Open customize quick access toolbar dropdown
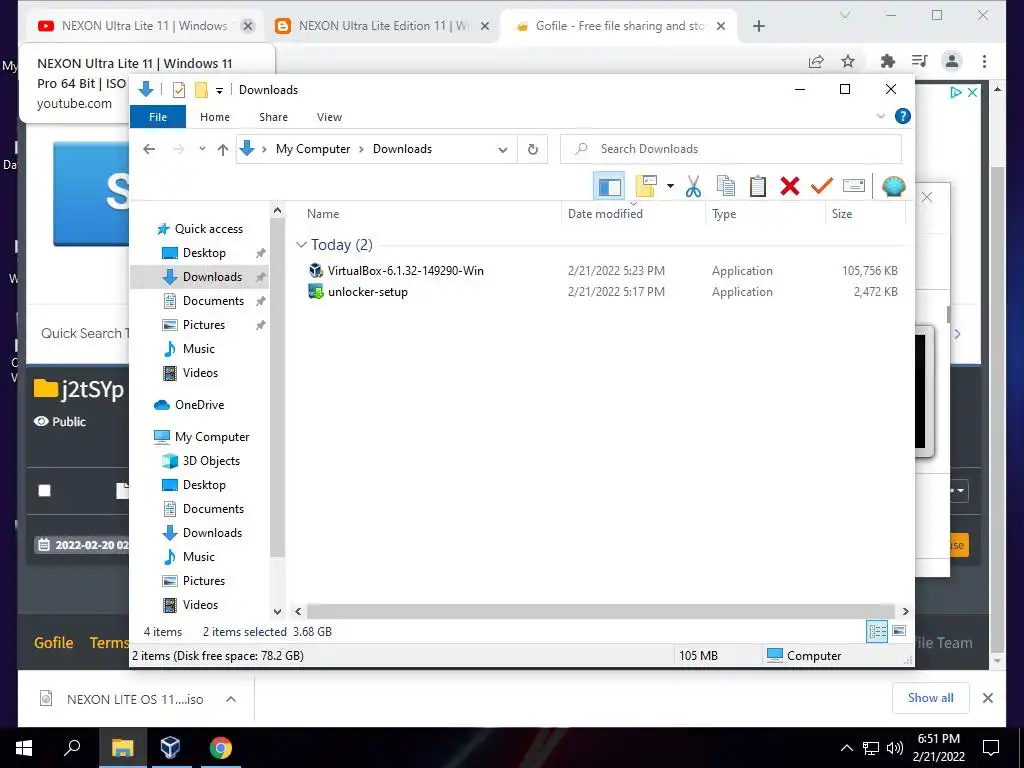The image size is (1024, 768). coord(219,91)
